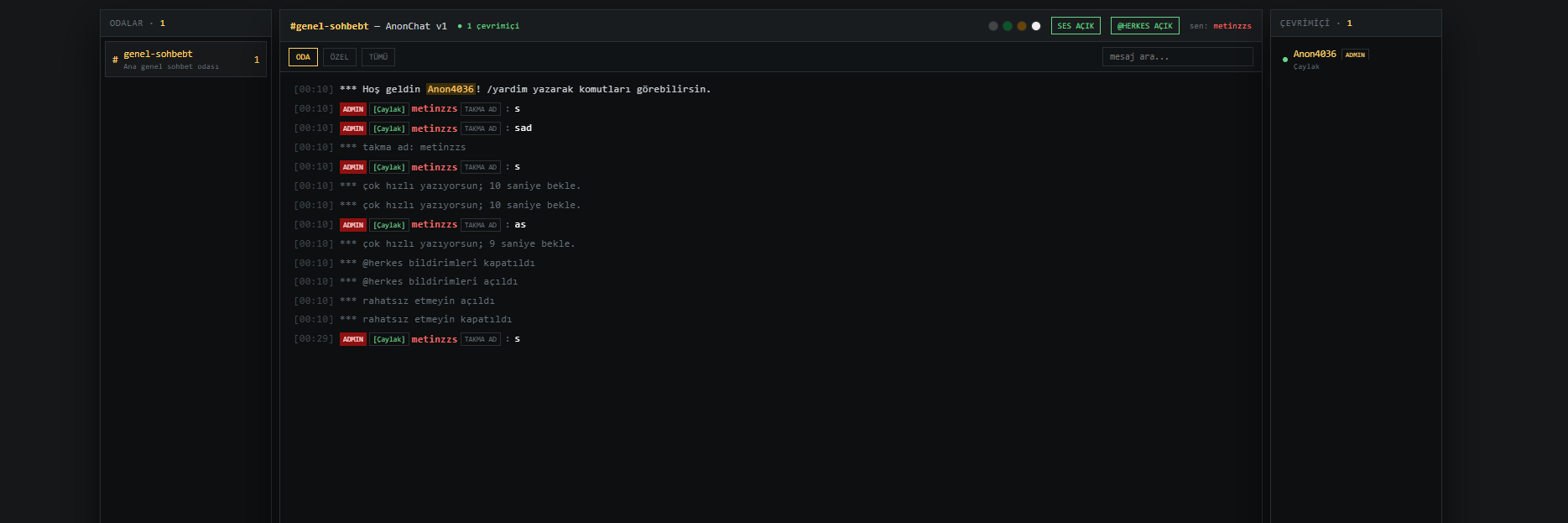
Task: Switch to the ÖZEL tab
Action: point(339,57)
